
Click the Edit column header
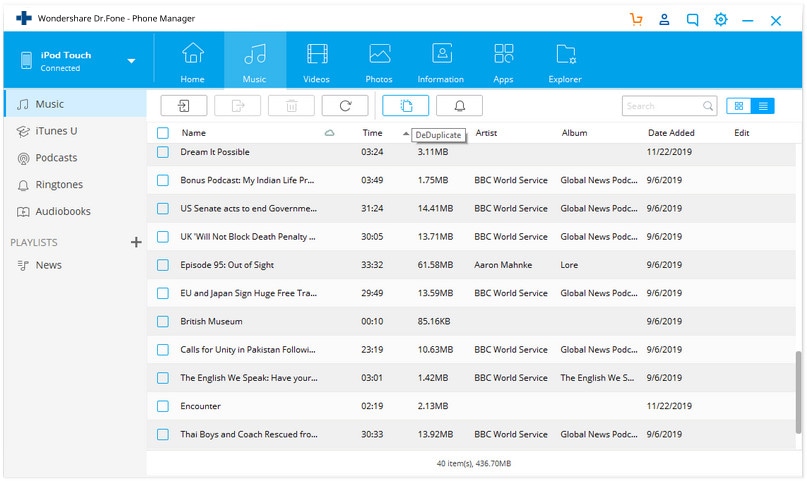[742, 133]
